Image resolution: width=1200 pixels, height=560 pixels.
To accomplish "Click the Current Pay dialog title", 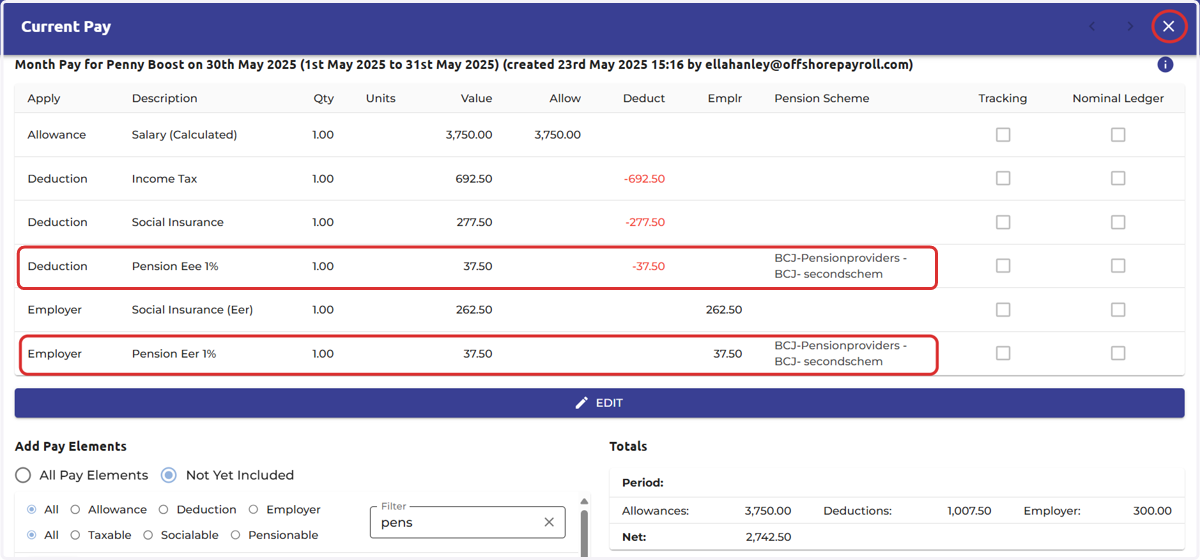I will tap(66, 27).
